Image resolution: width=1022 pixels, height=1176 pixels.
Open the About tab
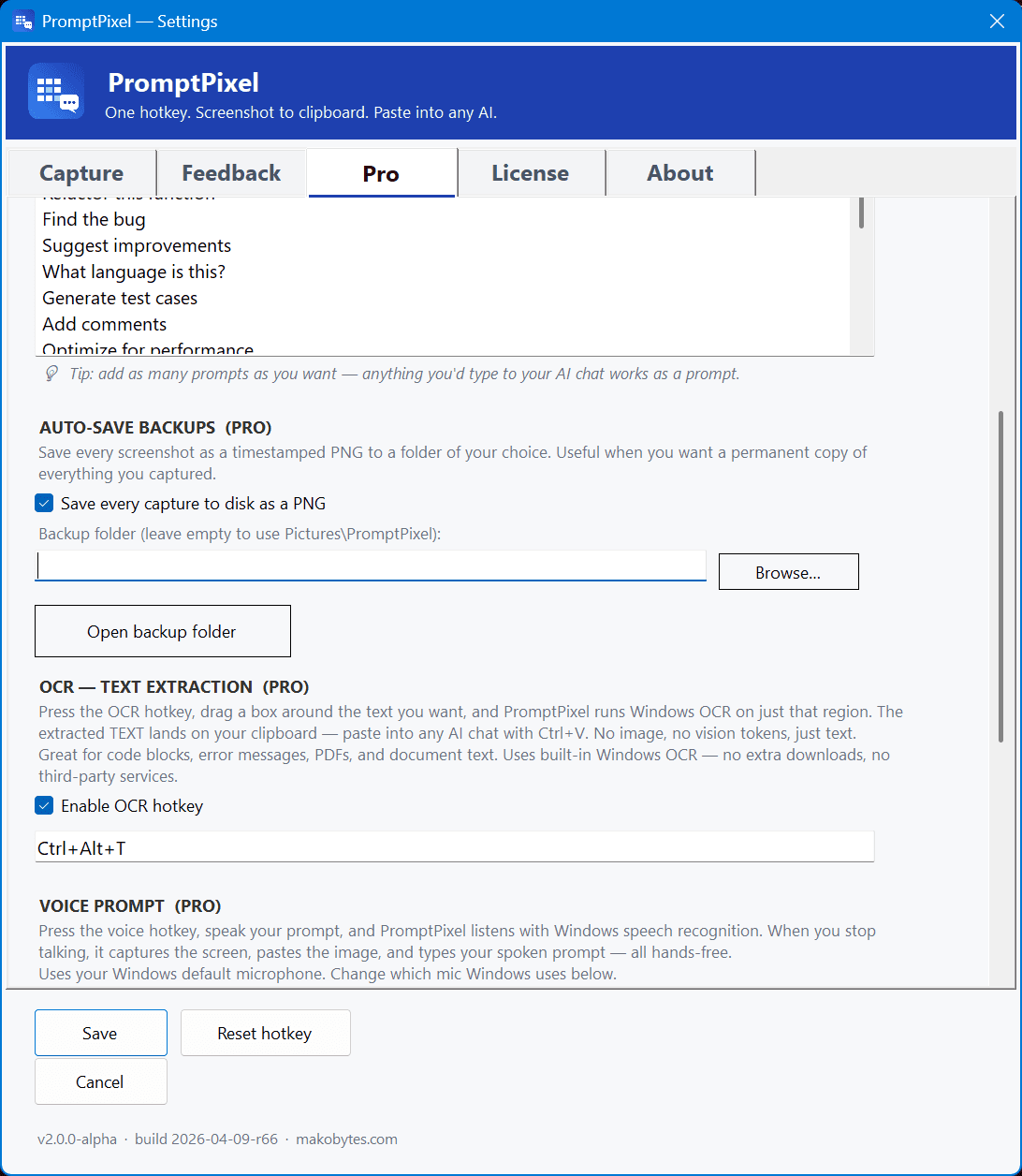pos(679,172)
